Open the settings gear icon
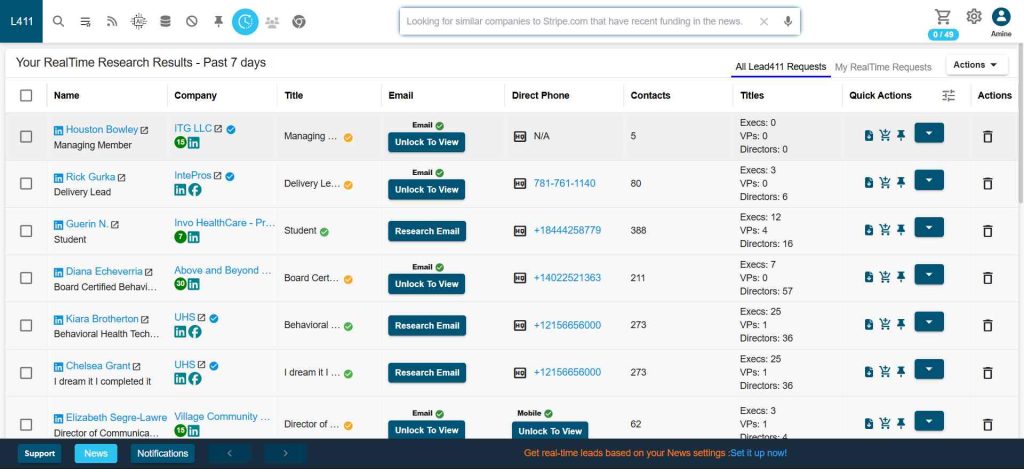 (974, 16)
